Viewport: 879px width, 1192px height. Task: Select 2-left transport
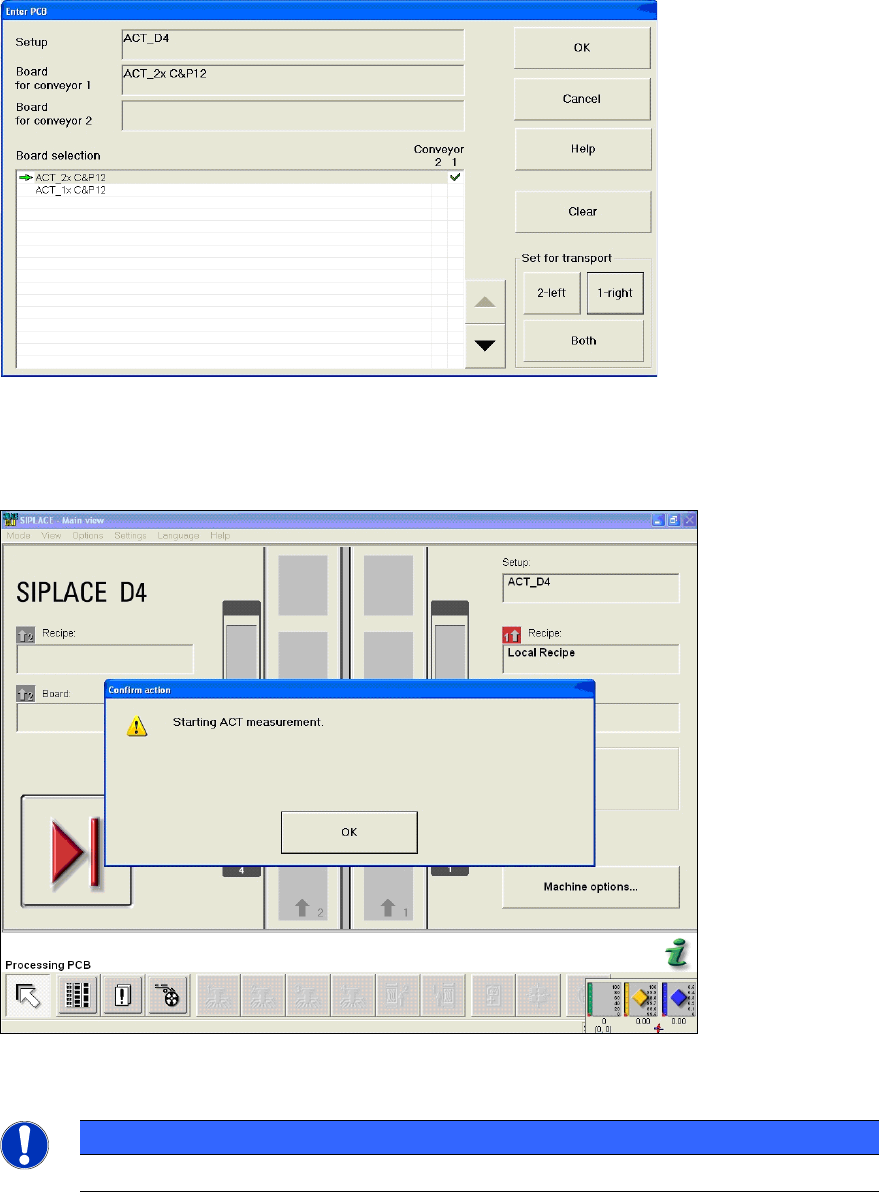(551, 293)
